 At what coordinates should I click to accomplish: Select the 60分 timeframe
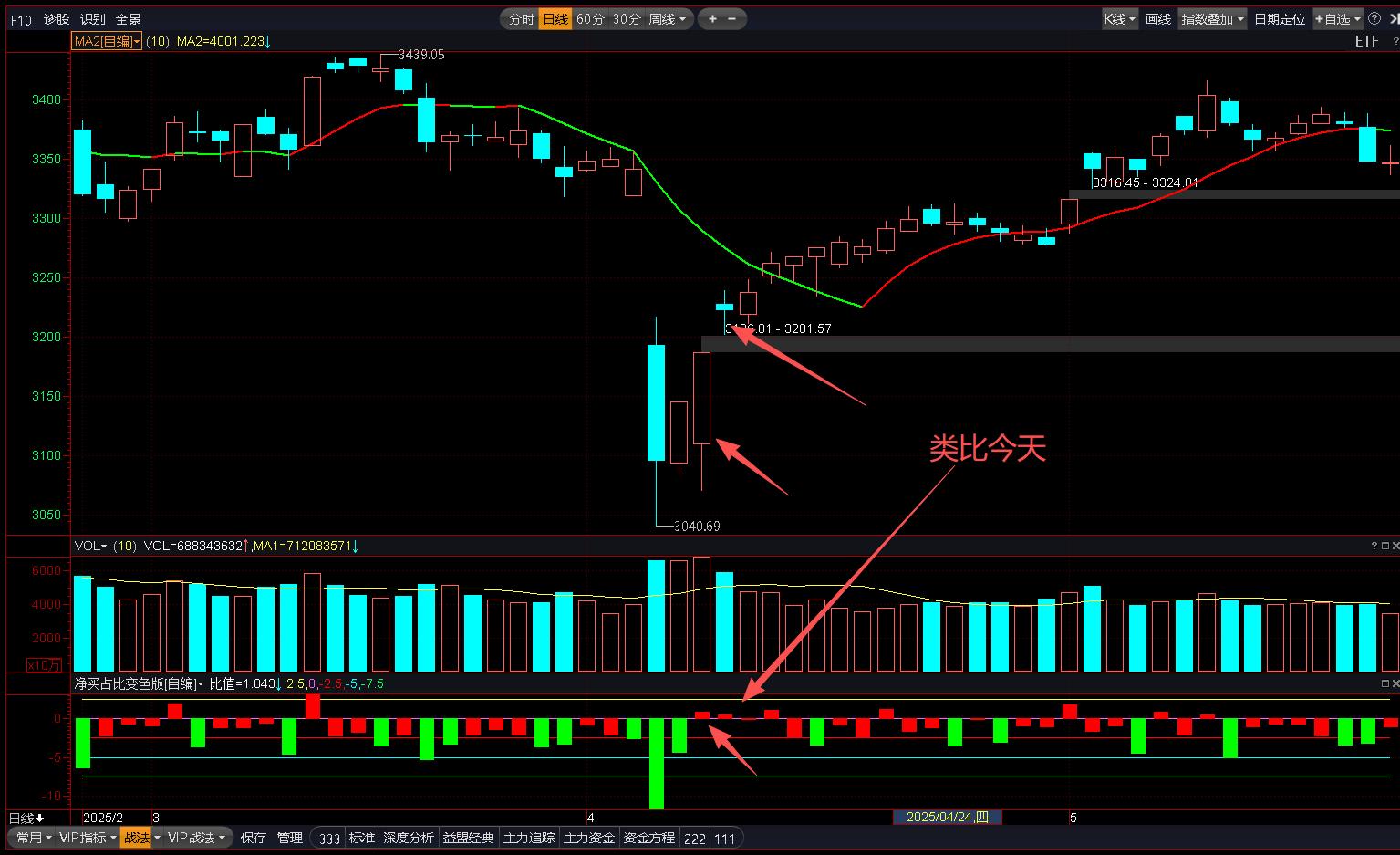(590, 19)
